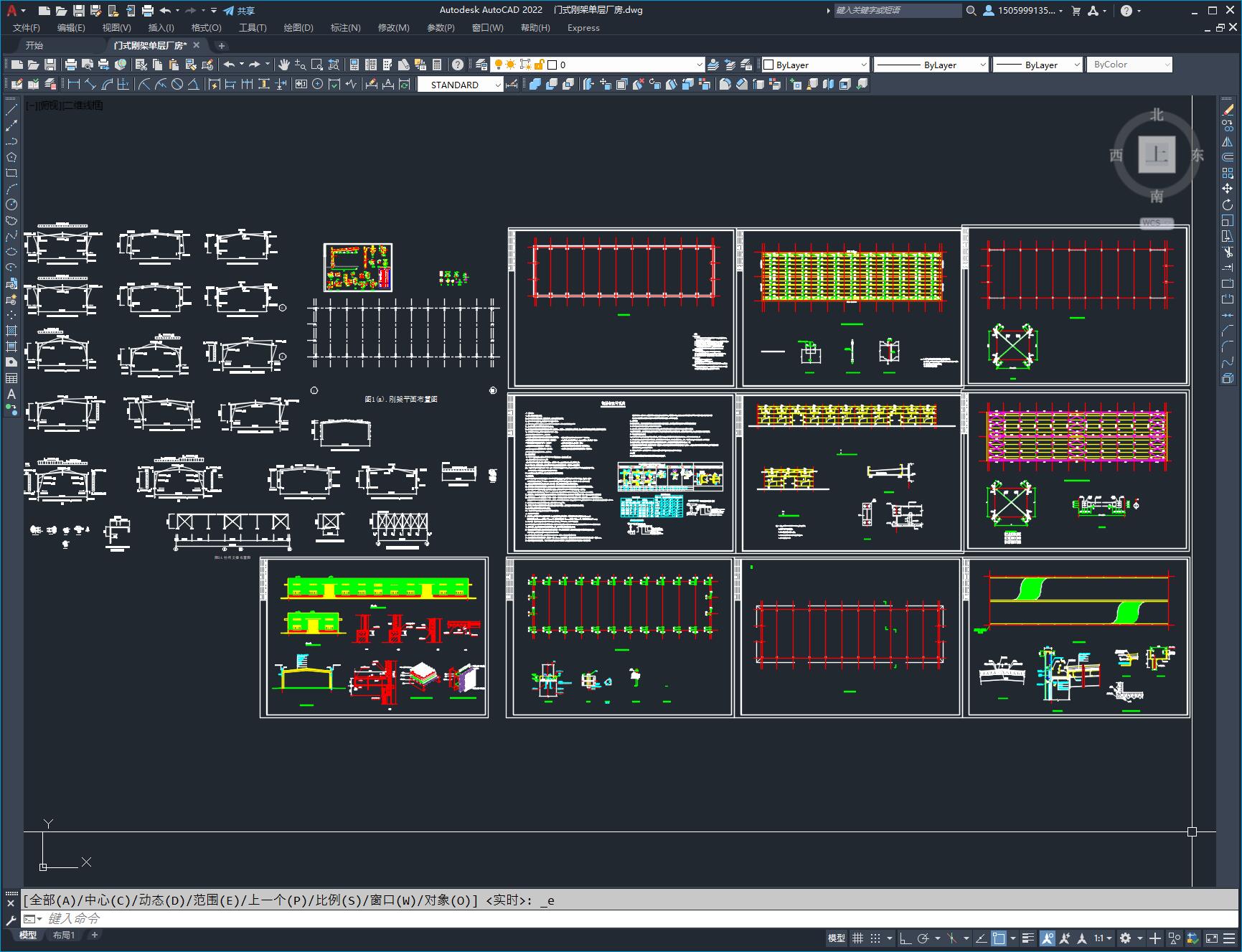Select the Circle draw tool
The image size is (1242, 952).
11,204
